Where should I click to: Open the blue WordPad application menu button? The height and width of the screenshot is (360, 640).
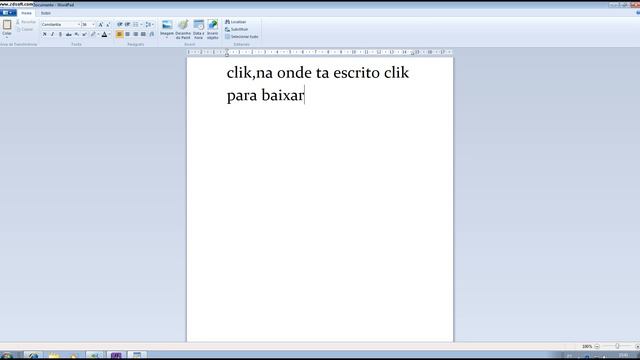(x=8, y=13)
